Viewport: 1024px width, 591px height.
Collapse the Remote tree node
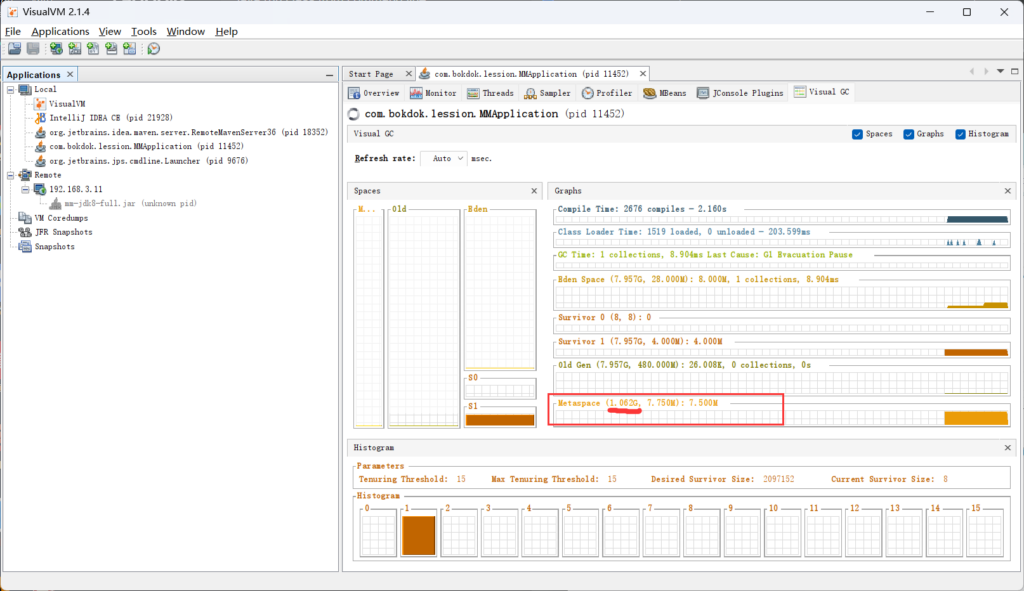click(10, 175)
